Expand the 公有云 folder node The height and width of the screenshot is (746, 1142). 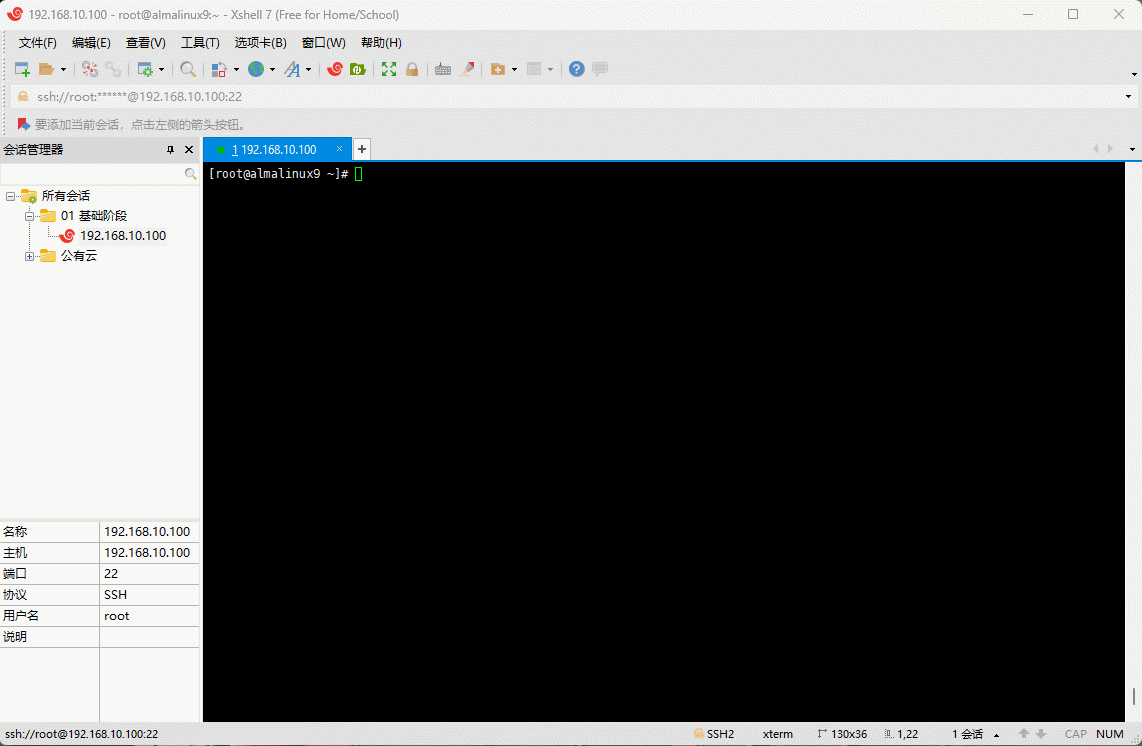30,256
